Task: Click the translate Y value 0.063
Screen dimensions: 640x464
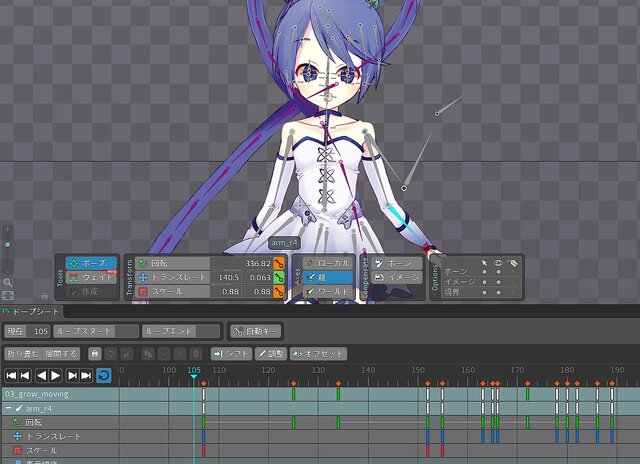Action: [260, 278]
